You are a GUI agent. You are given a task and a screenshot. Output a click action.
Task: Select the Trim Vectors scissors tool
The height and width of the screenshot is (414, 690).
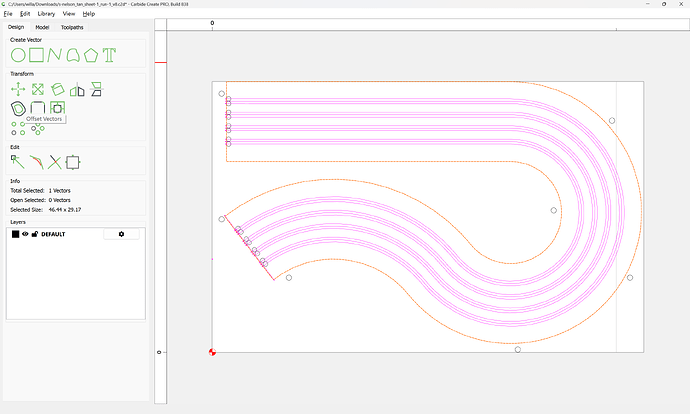point(54,161)
